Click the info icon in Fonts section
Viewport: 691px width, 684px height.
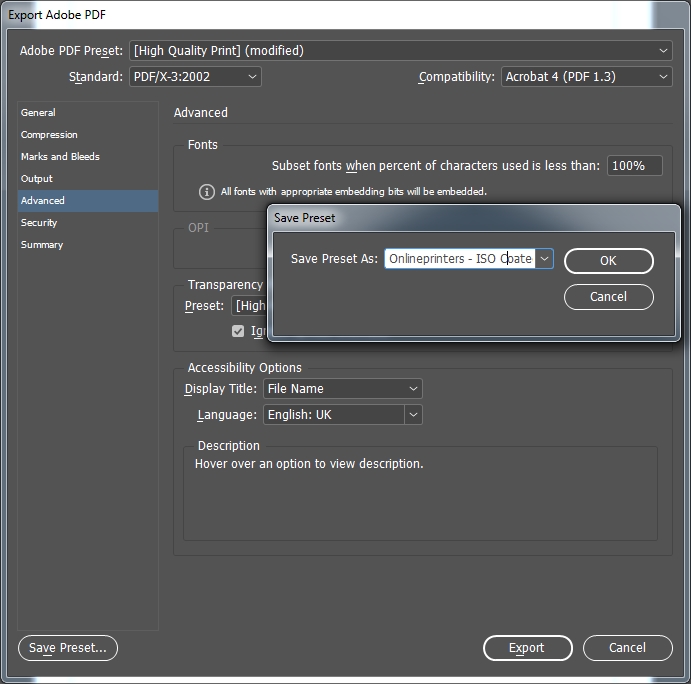coord(207,192)
